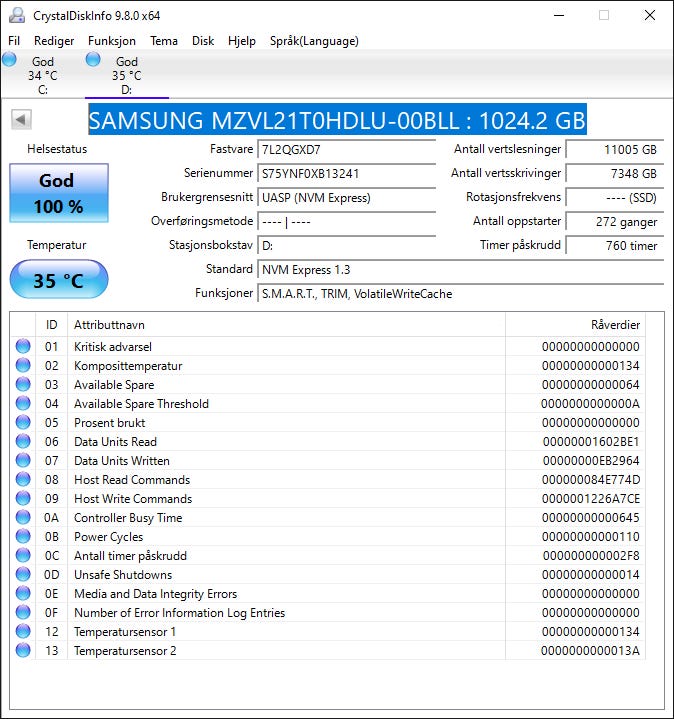
Task: Click status orb for Media and Data Integrity Errors
Action: click(23, 593)
